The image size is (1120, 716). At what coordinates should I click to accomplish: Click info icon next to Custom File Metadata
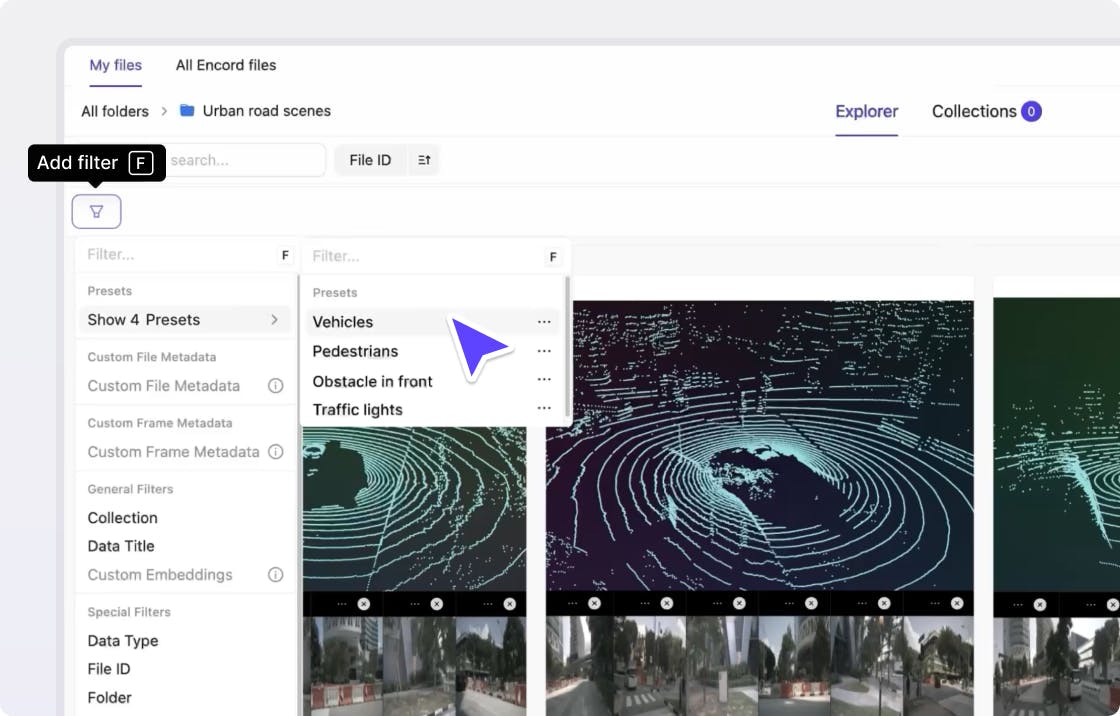pos(275,386)
